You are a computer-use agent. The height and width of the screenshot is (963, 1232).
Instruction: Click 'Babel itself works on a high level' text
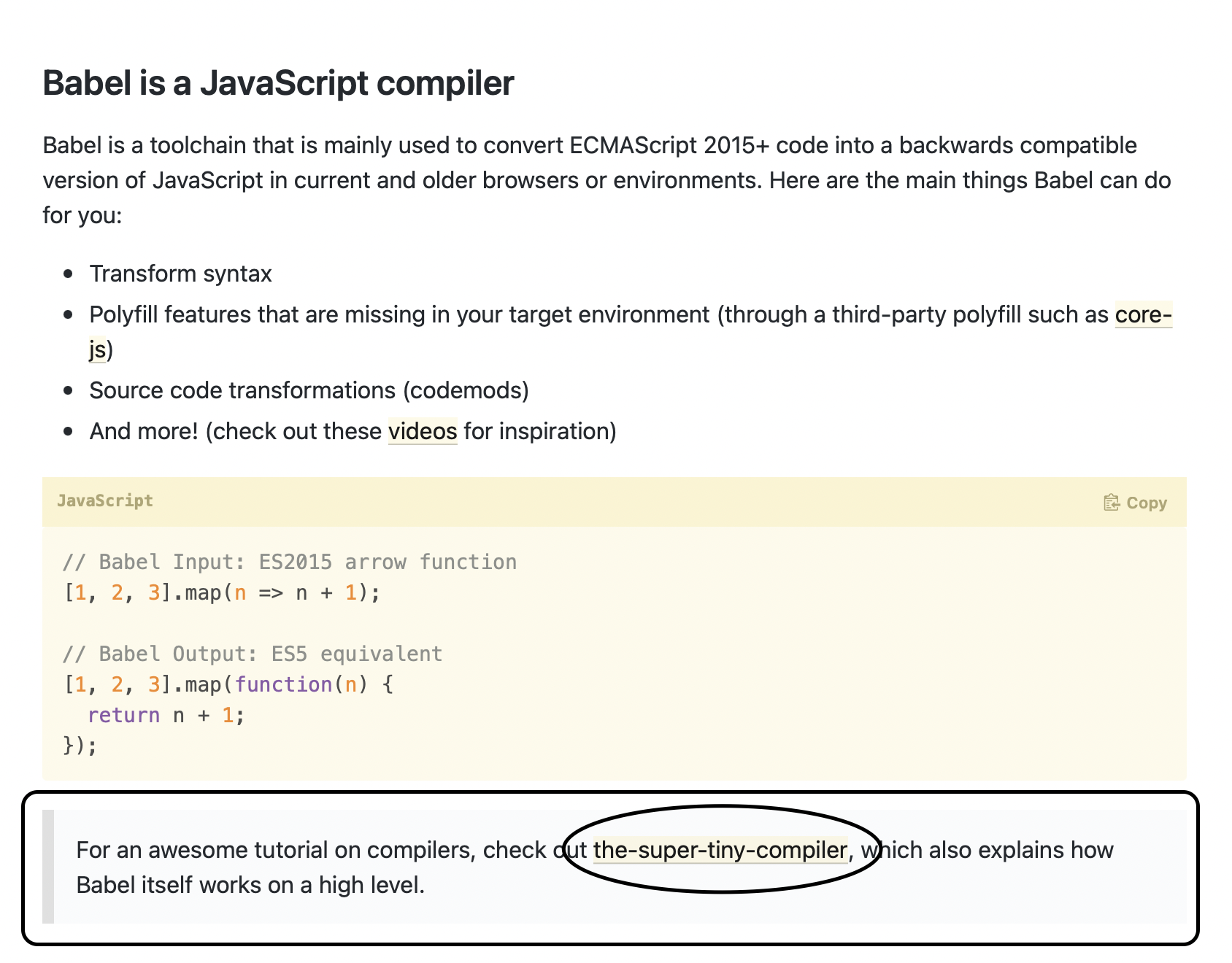click(x=250, y=885)
